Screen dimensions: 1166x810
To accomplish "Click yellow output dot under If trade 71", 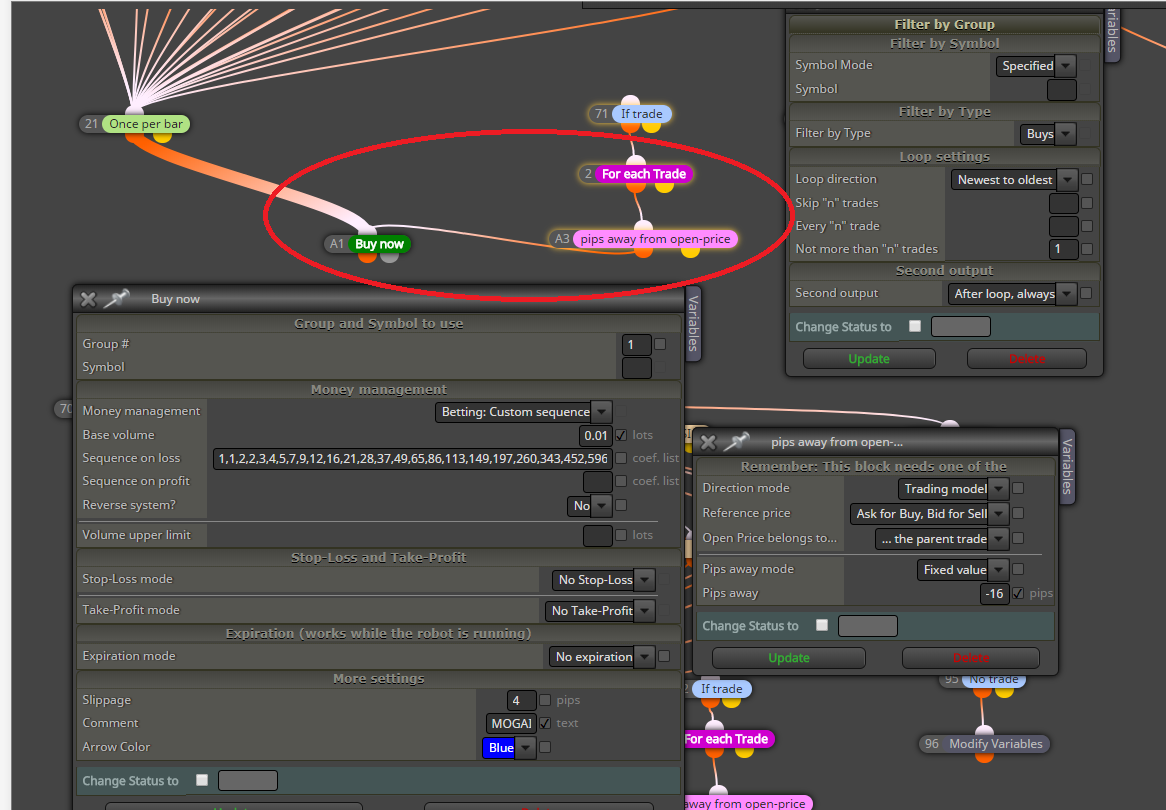I will click(651, 126).
